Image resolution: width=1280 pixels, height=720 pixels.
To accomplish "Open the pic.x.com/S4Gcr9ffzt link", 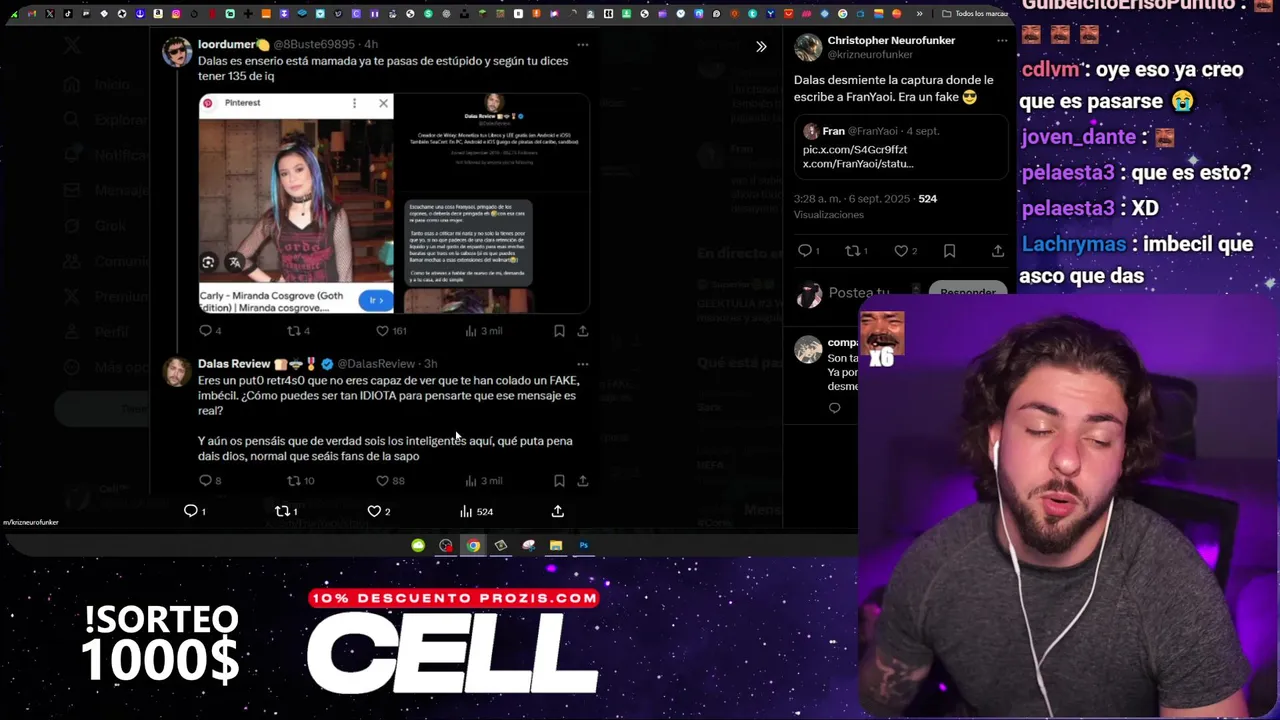I will click(855, 150).
